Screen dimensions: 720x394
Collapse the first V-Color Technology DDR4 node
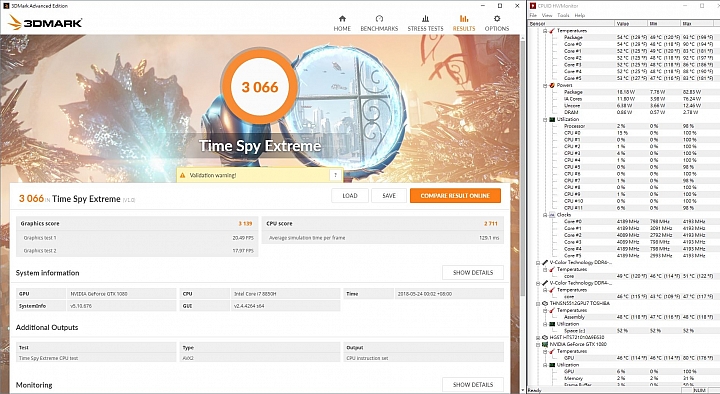click(538, 263)
